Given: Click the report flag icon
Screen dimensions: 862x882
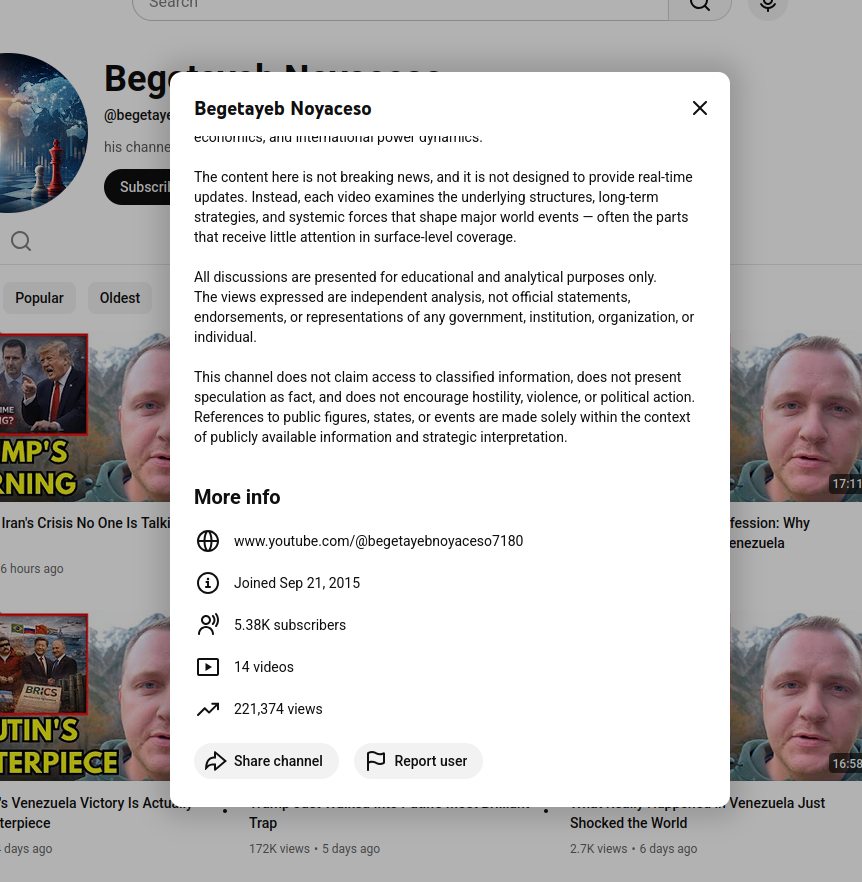Looking at the screenshot, I should (x=375, y=761).
